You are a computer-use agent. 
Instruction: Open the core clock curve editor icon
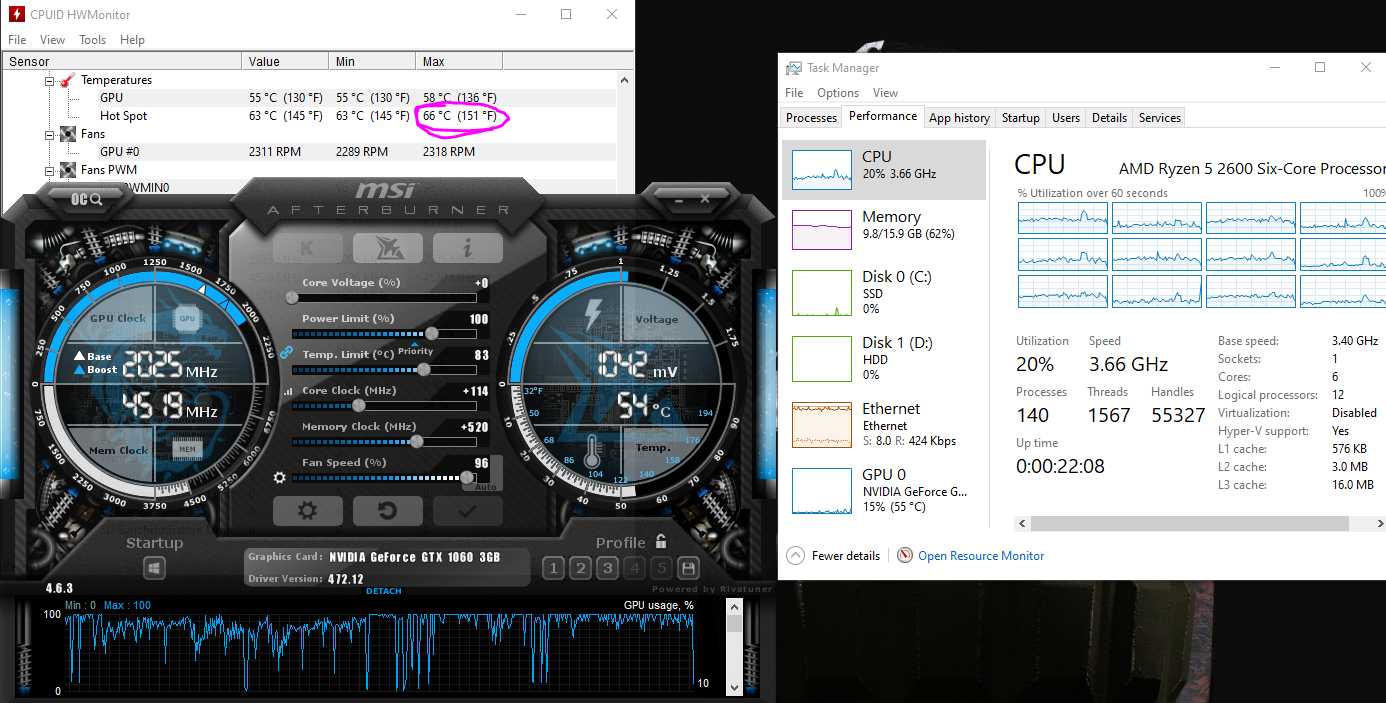288,392
